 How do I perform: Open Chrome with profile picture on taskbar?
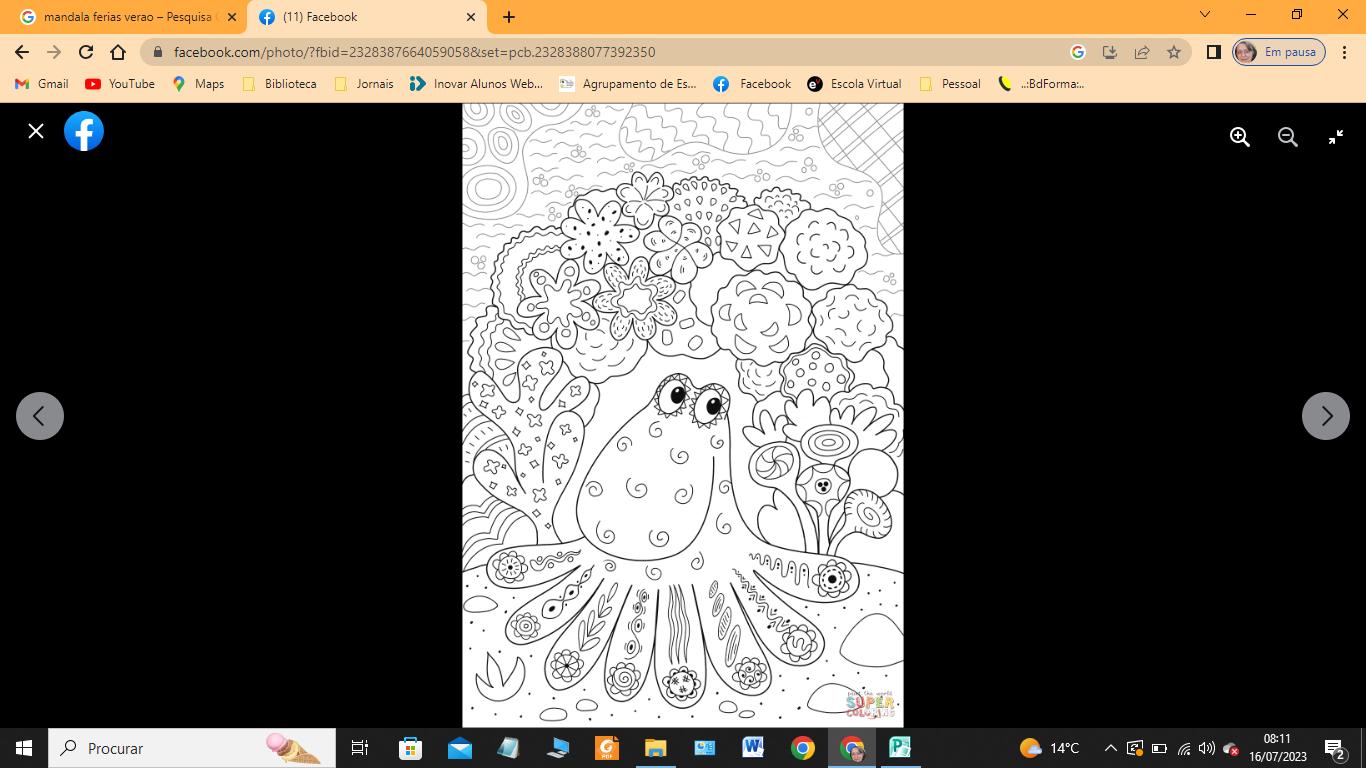tap(851, 748)
